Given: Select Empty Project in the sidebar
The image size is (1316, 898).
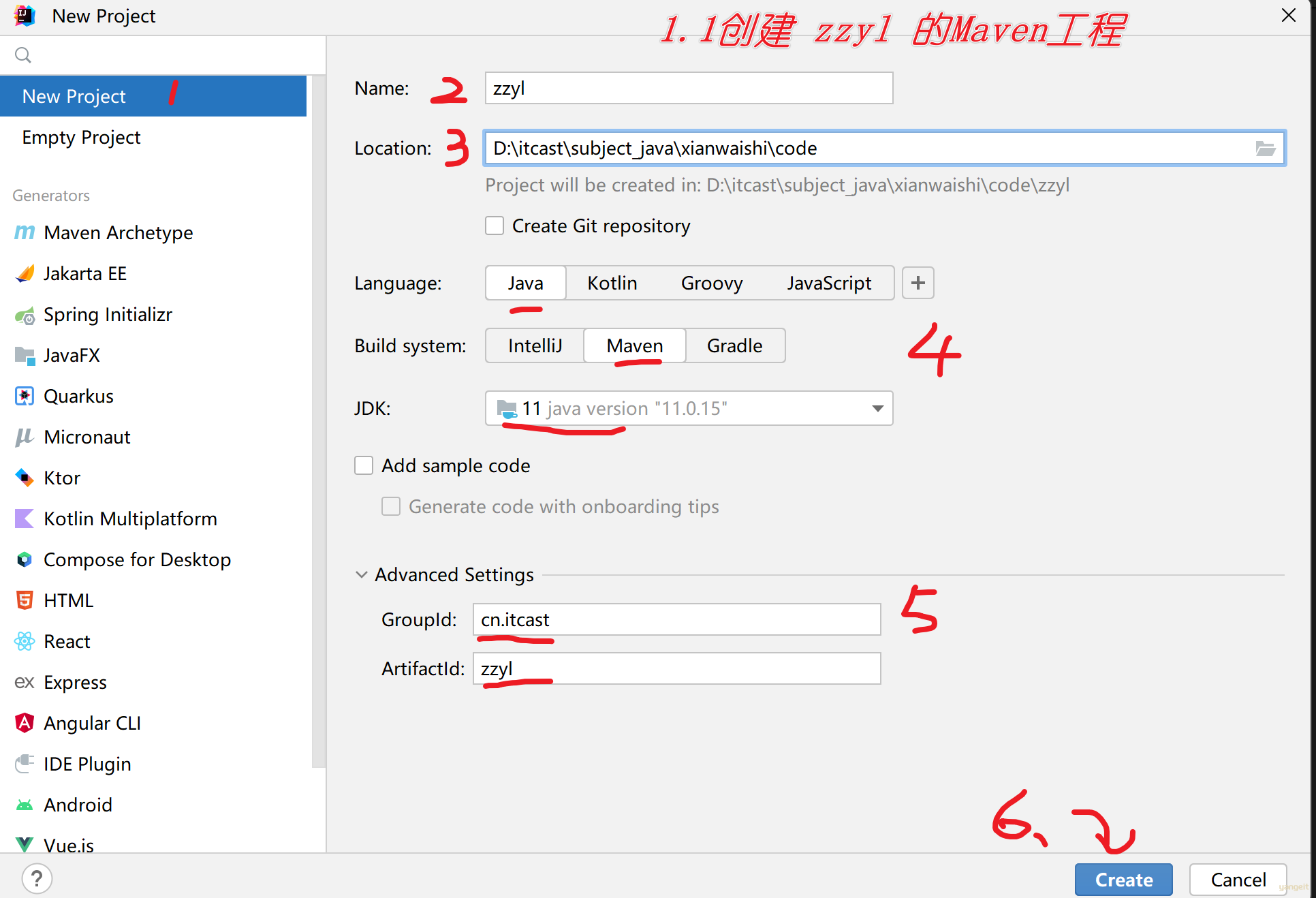Looking at the screenshot, I should [x=153, y=137].
